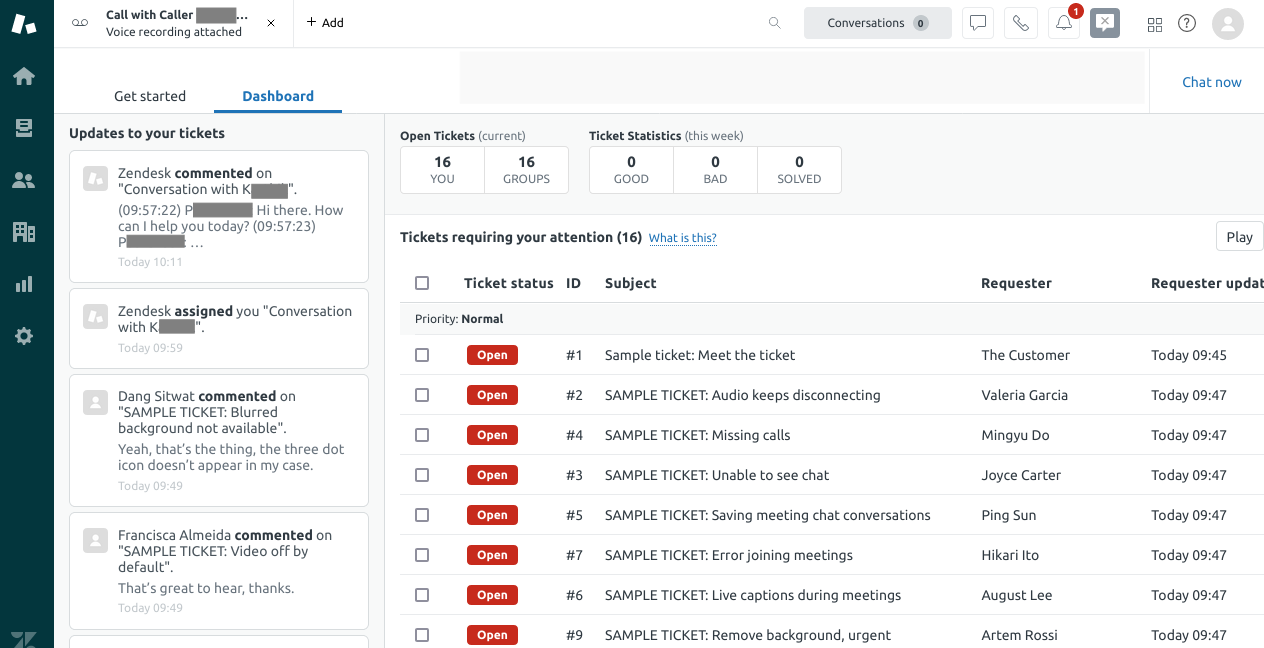1264x648 pixels.
Task: Click the What is this? link
Action: click(683, 238)
